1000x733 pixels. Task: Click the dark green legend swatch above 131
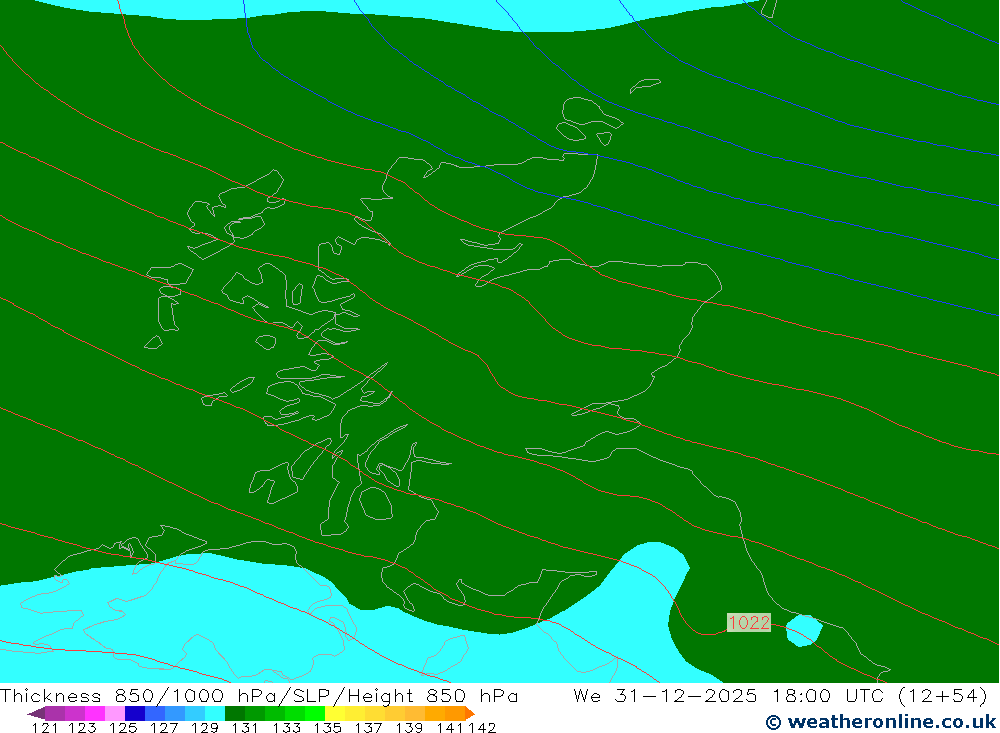(x=235, y=713)
